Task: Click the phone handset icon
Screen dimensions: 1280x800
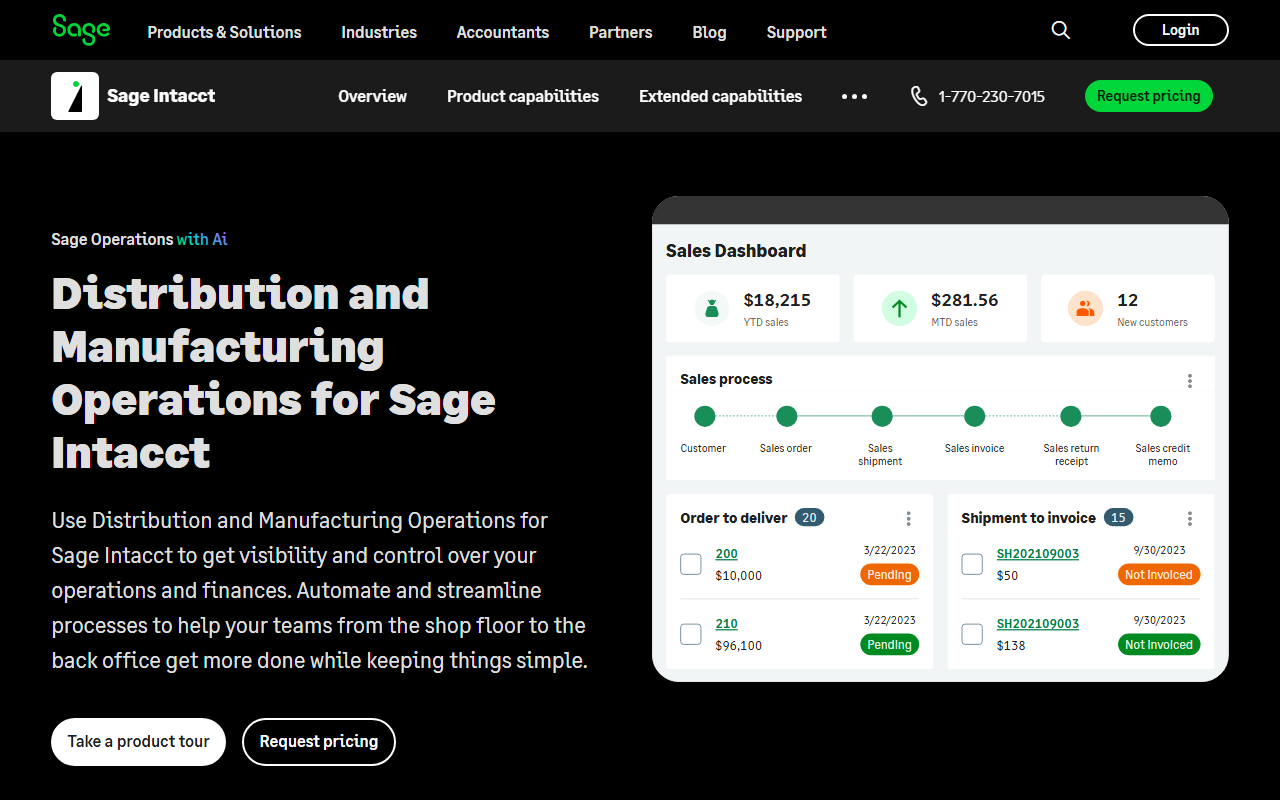Action: point(919,96)
